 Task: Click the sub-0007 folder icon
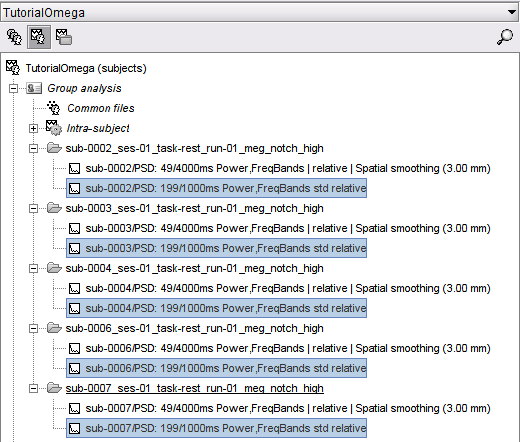[x=54, y=388]
